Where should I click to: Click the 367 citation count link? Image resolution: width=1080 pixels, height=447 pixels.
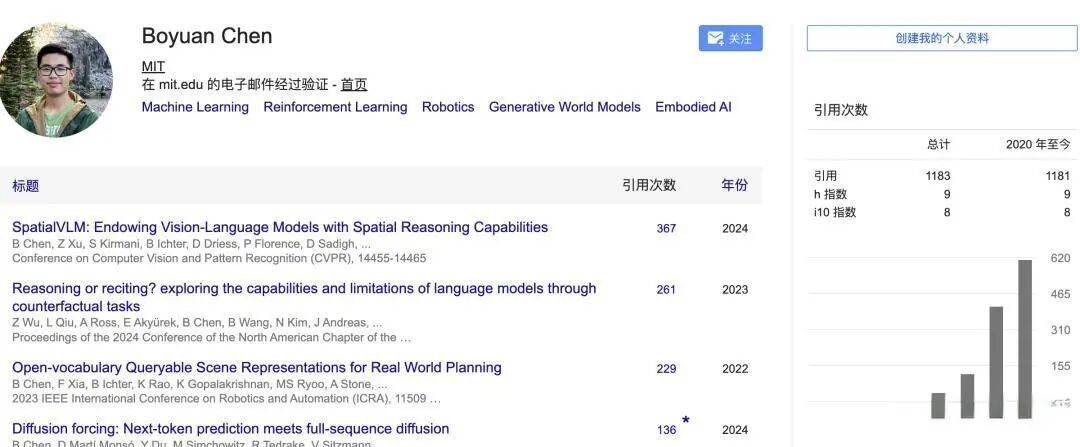(x=666, y=229)
